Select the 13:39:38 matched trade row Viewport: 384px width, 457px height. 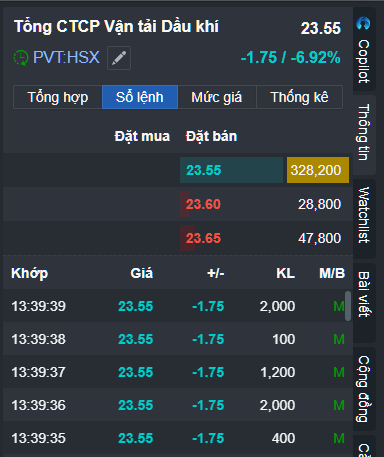178,339
